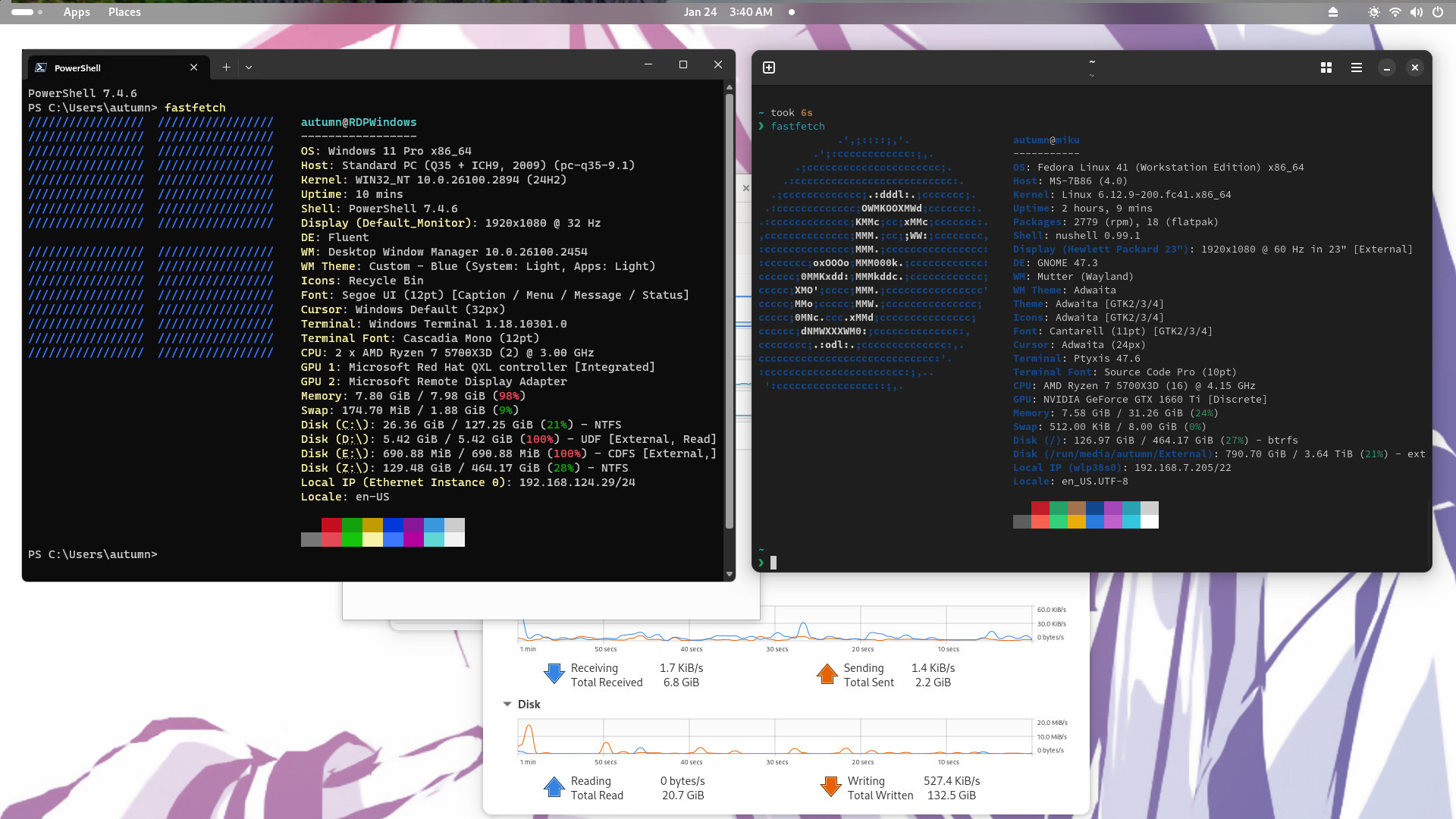Minimize the PowerShell window

648,65
